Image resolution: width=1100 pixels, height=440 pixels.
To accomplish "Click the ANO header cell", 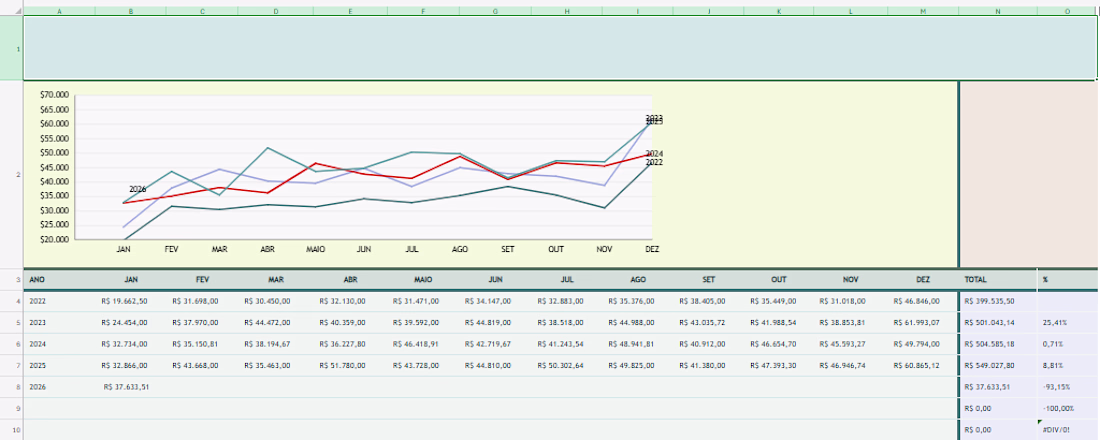I will pos(59,279).
